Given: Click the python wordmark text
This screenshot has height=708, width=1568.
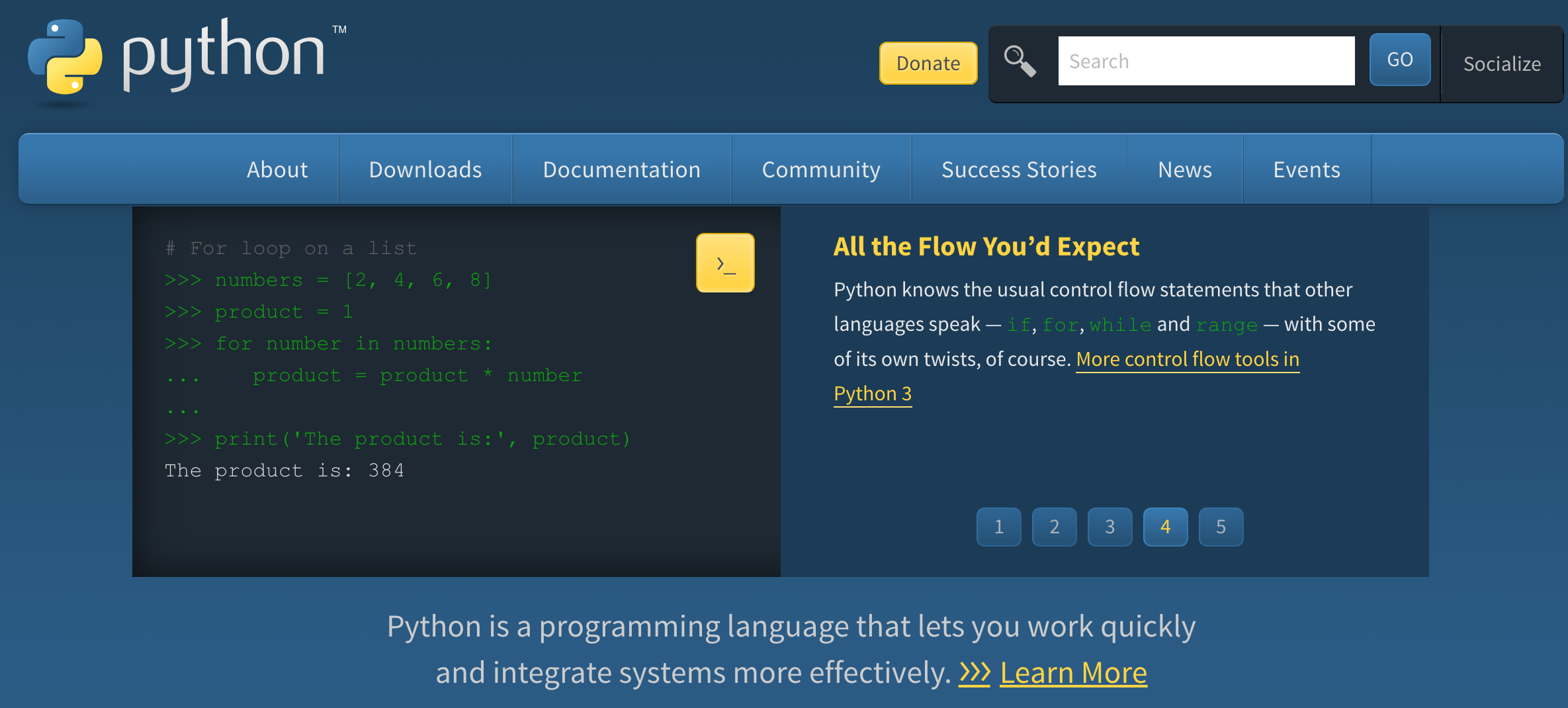Looking at the screenshot, I should (224, 55).
